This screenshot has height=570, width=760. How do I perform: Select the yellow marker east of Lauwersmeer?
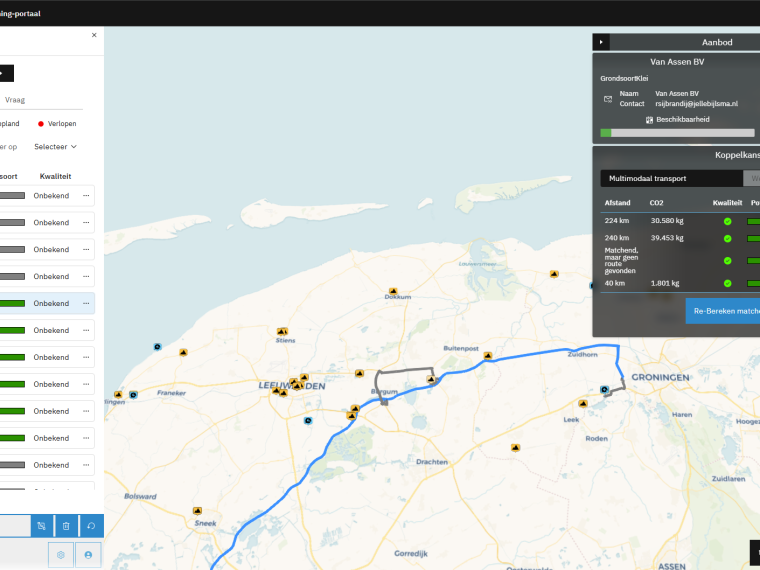[554, 274]
